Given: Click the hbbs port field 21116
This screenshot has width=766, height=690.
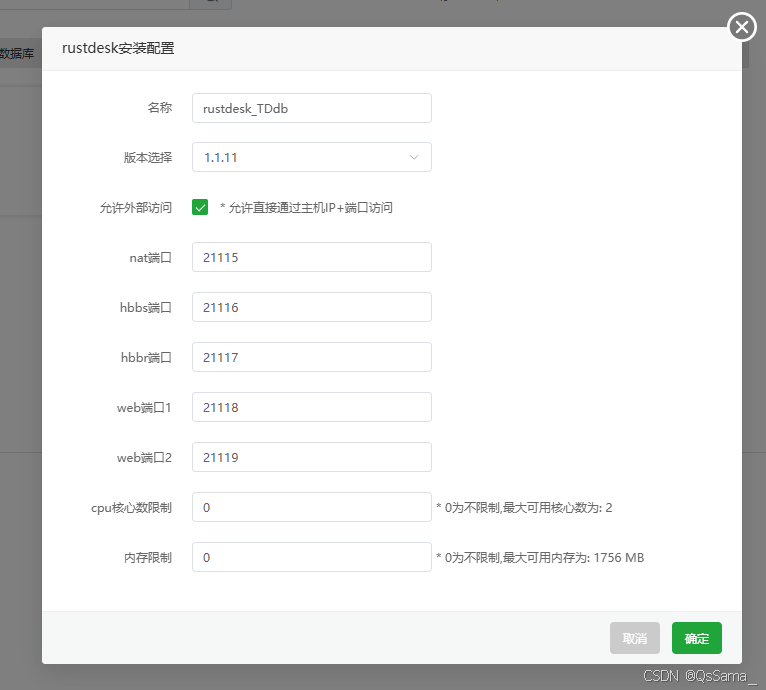Looking at the screenshot, I should click(x=312, y=307).
